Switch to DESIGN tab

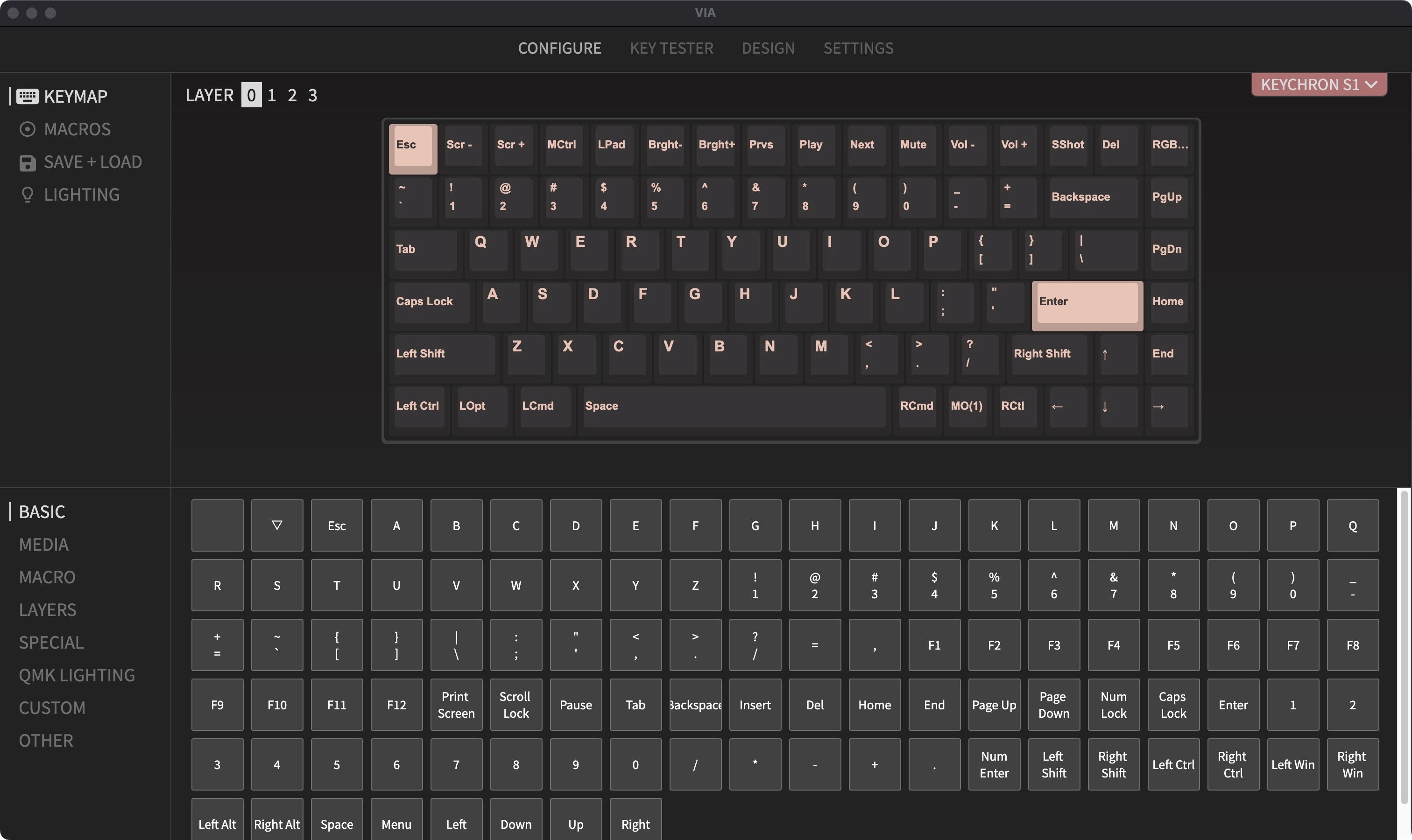(768, 46)
